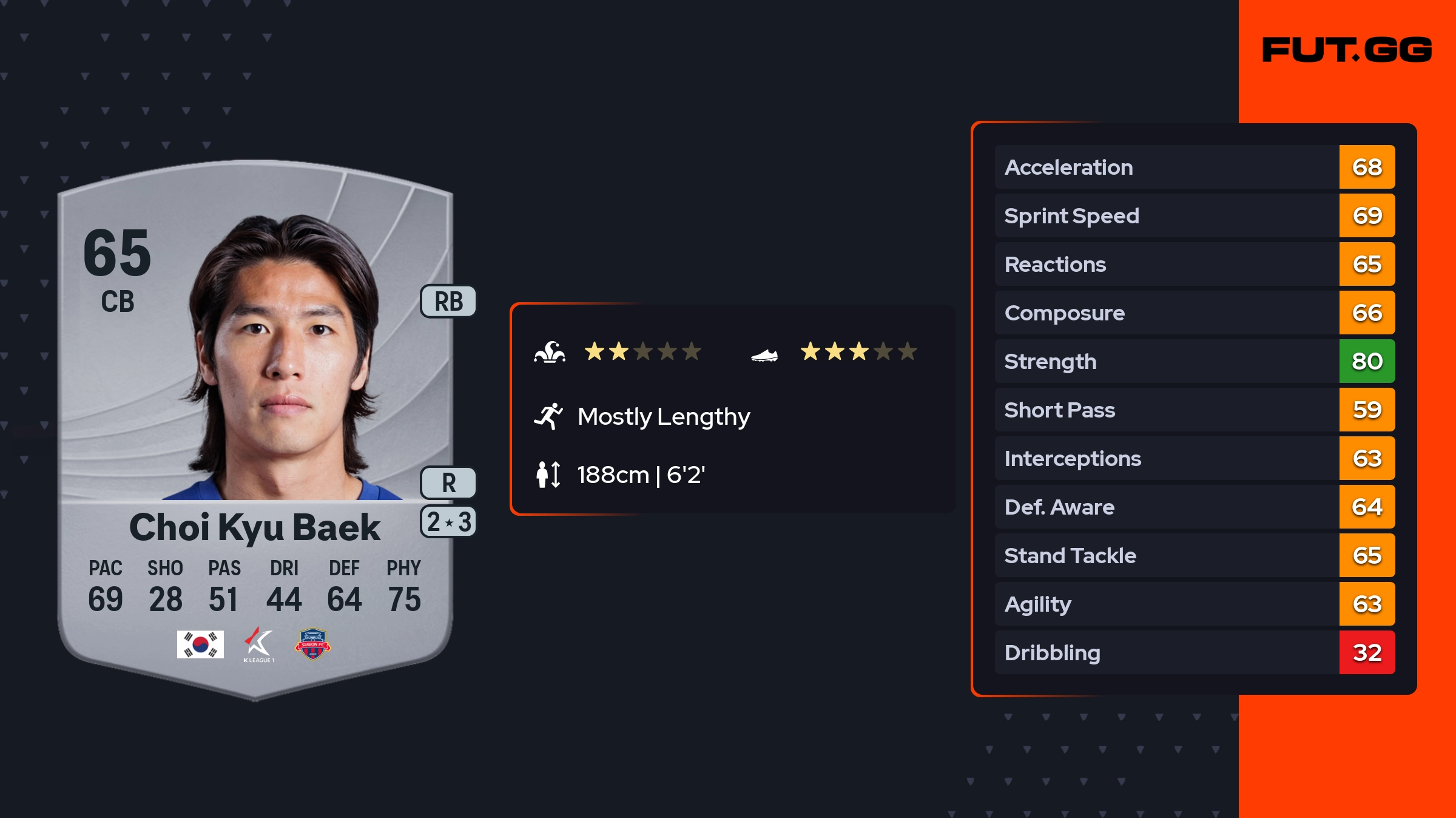Click the green Strength 80 rating box
Viewport: 1456px width, 818px height.
(1367, 362)
